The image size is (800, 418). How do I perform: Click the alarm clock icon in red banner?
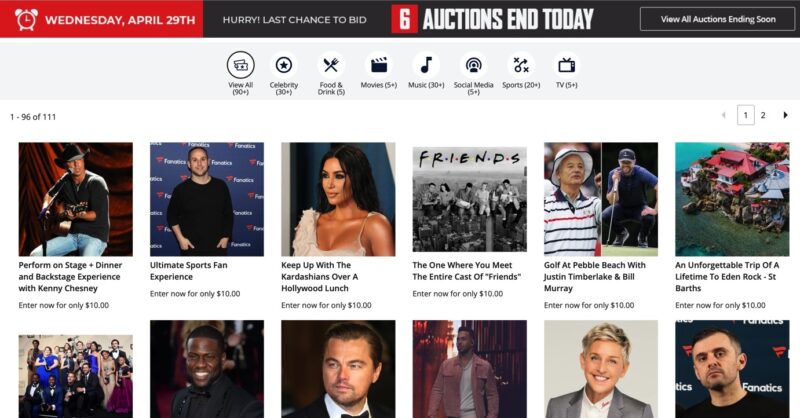pyautogui.click(x=26, y=19)
